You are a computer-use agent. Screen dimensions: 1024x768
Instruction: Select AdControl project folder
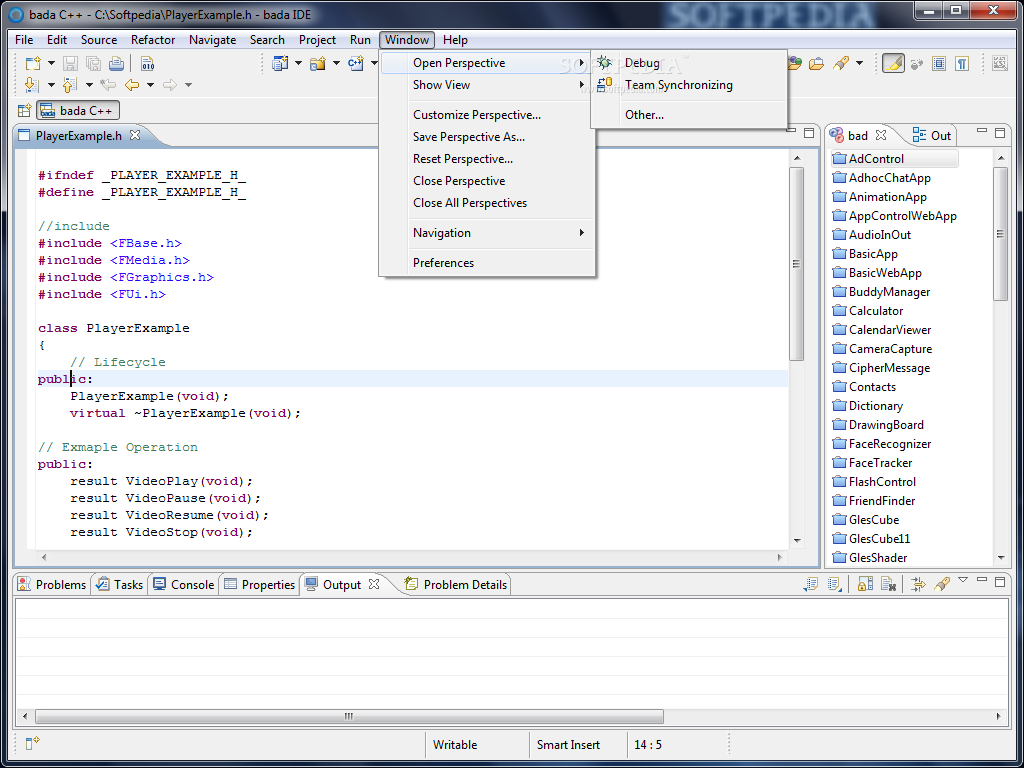click(x=895, y=159)
